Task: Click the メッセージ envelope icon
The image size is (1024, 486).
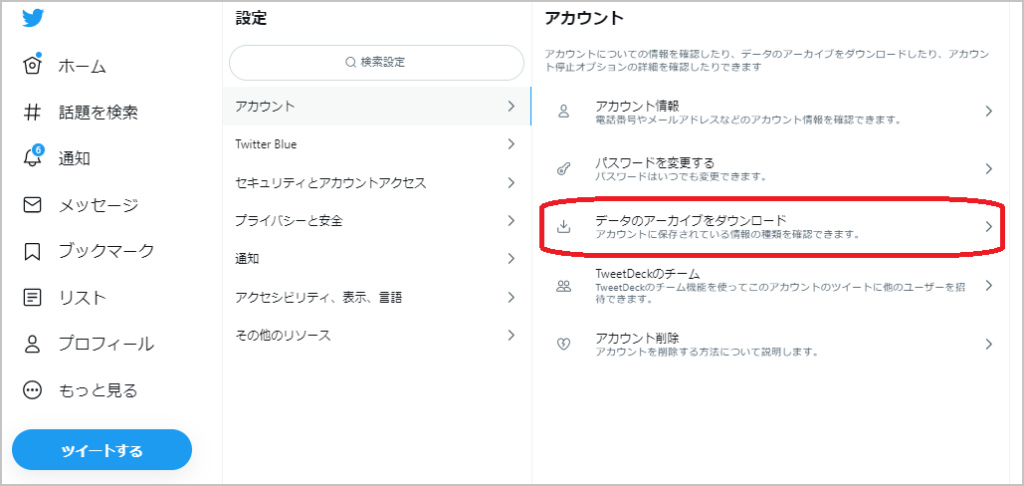Action: pyautogui.click(x=33, y=205)
